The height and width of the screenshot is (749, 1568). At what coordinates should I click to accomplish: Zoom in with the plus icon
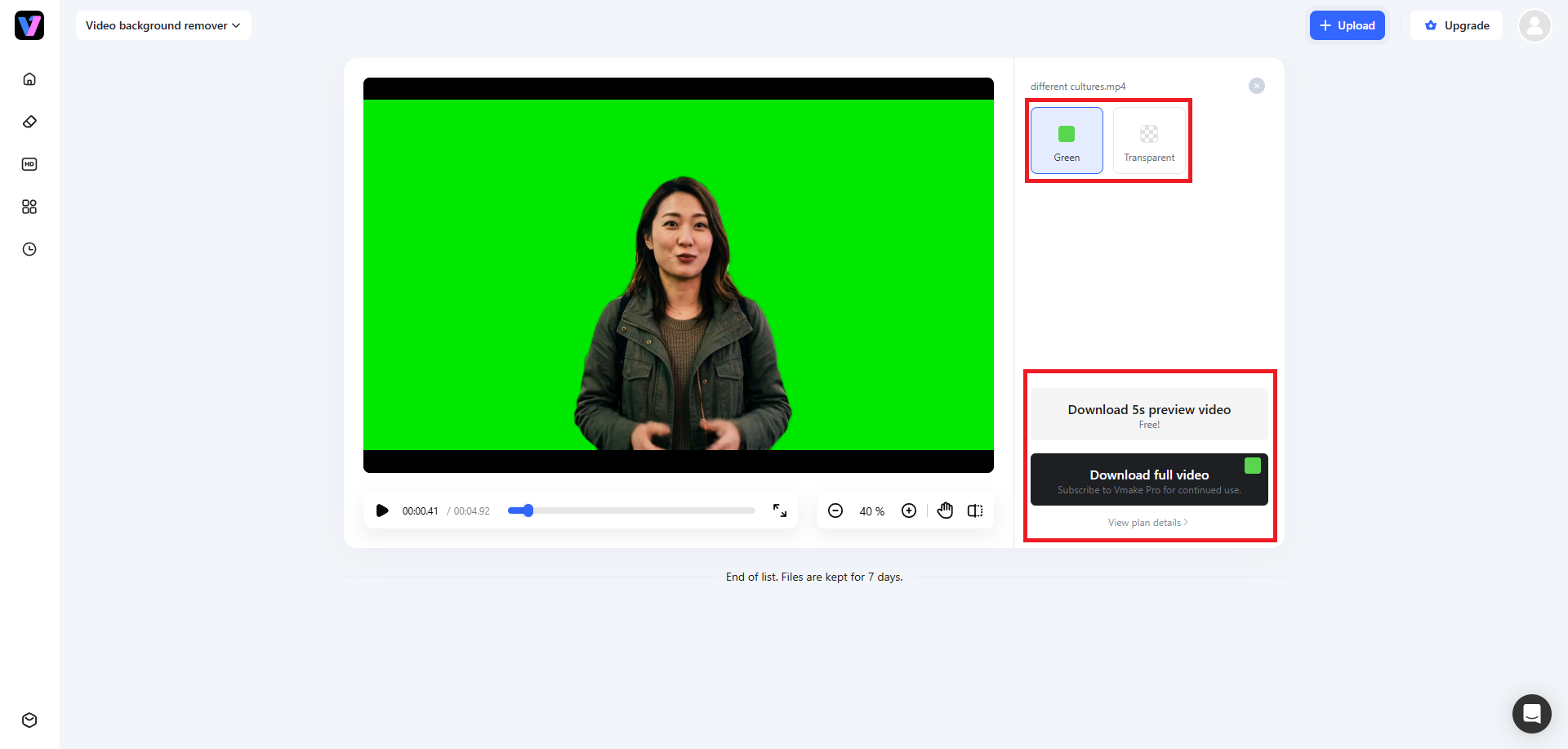tap(909, 510)
